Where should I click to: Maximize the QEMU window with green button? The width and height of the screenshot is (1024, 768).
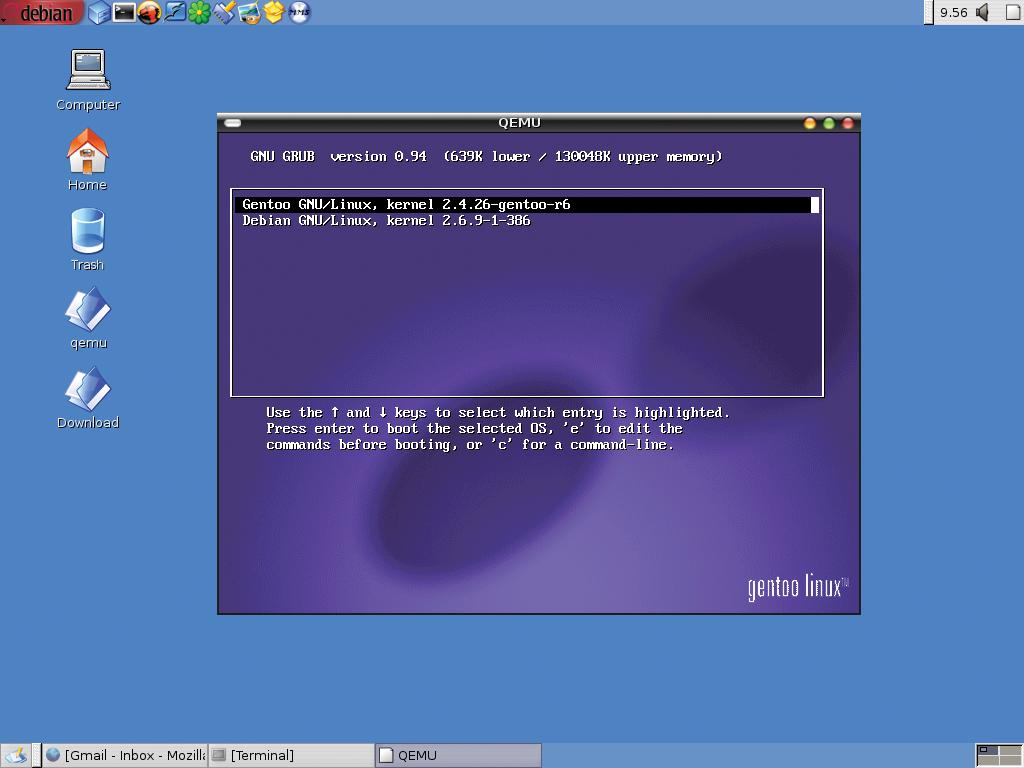tap(829, 123)
